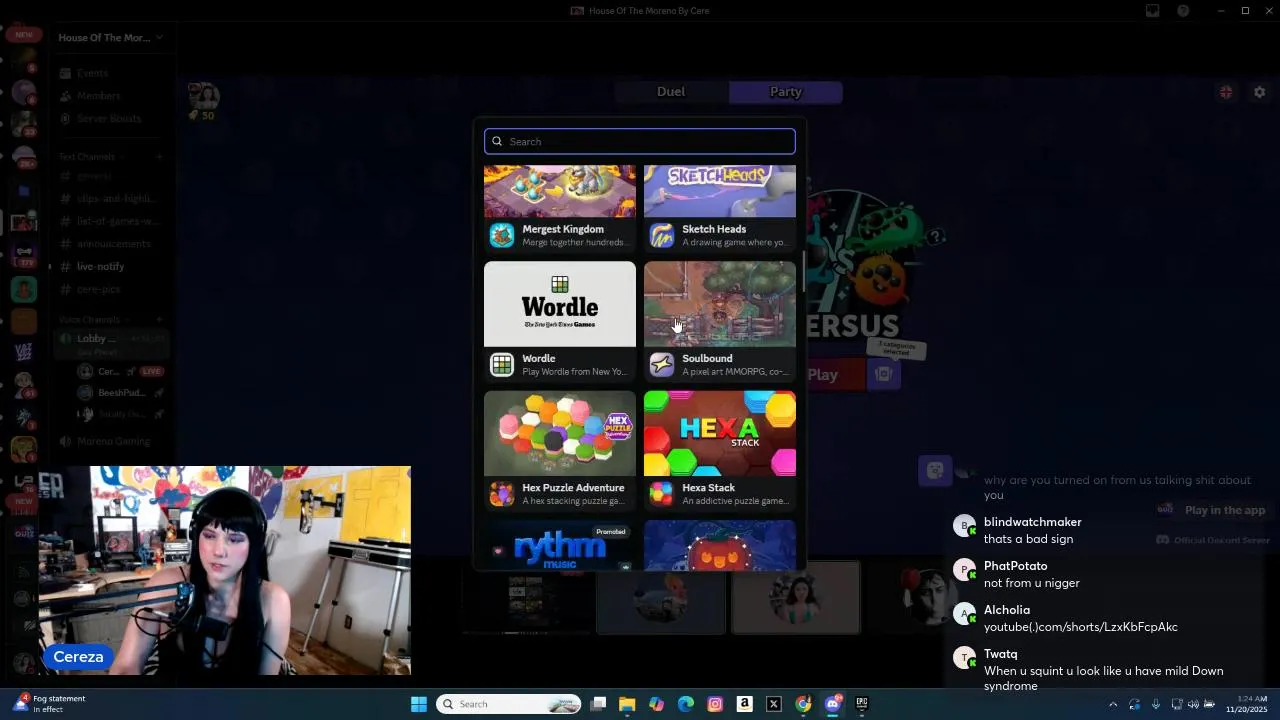Click Twatq's avatar in chat
Screen dimensions: 1280x720
pos(964,658)
